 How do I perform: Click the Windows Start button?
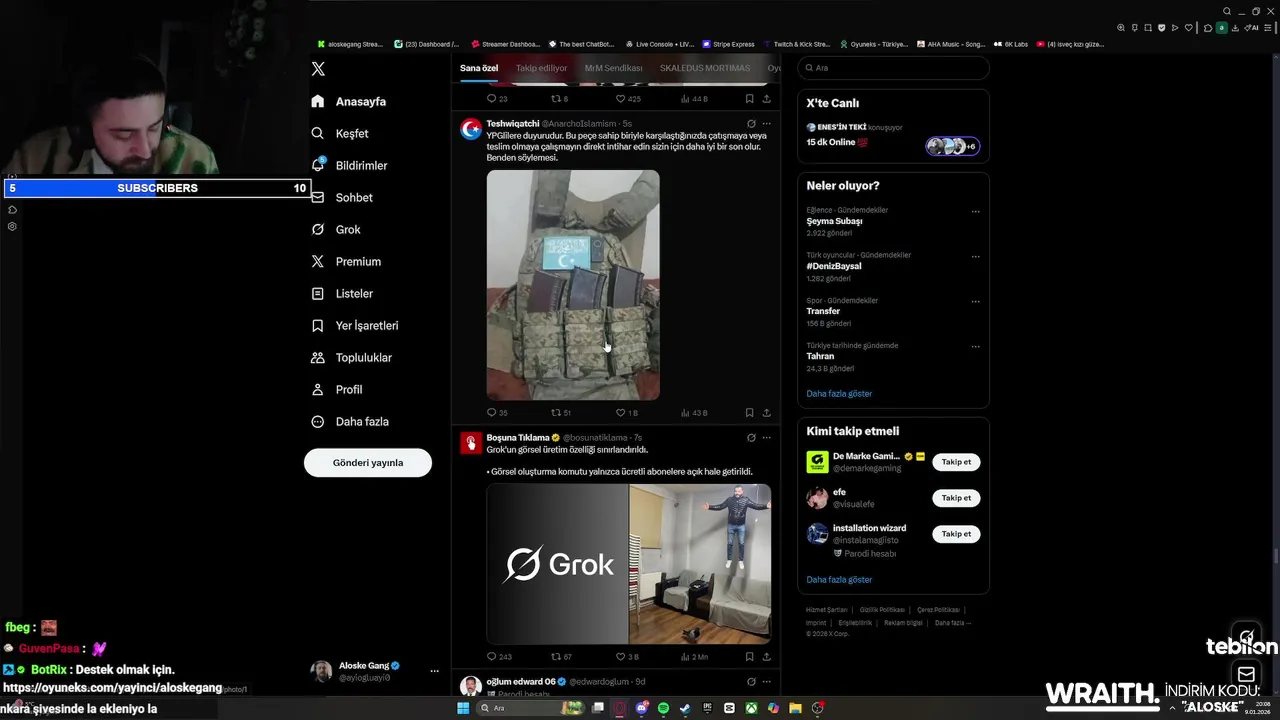pos(463,708)
